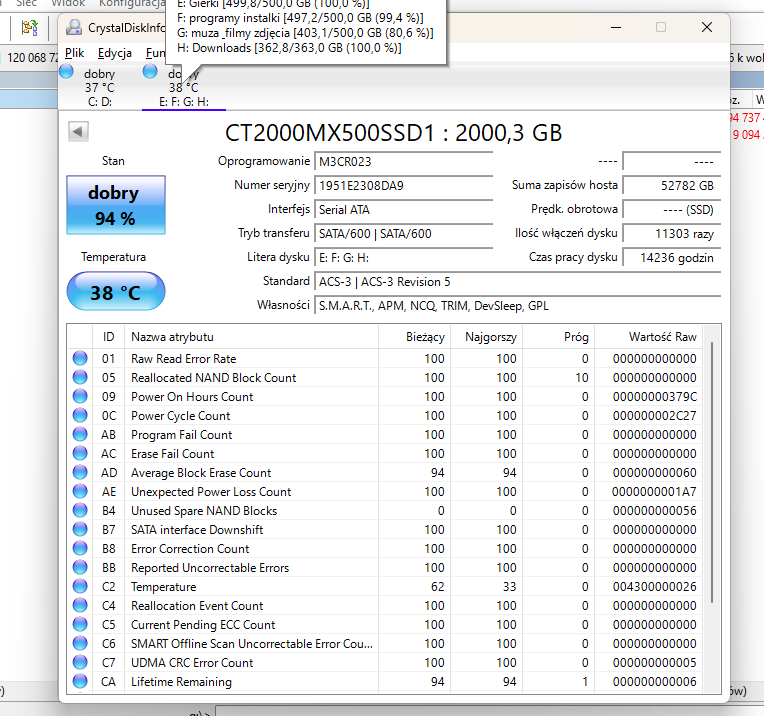This screenshot has height=716, width=764.
Task: Open the Plik menu
Action: point(74,53)
